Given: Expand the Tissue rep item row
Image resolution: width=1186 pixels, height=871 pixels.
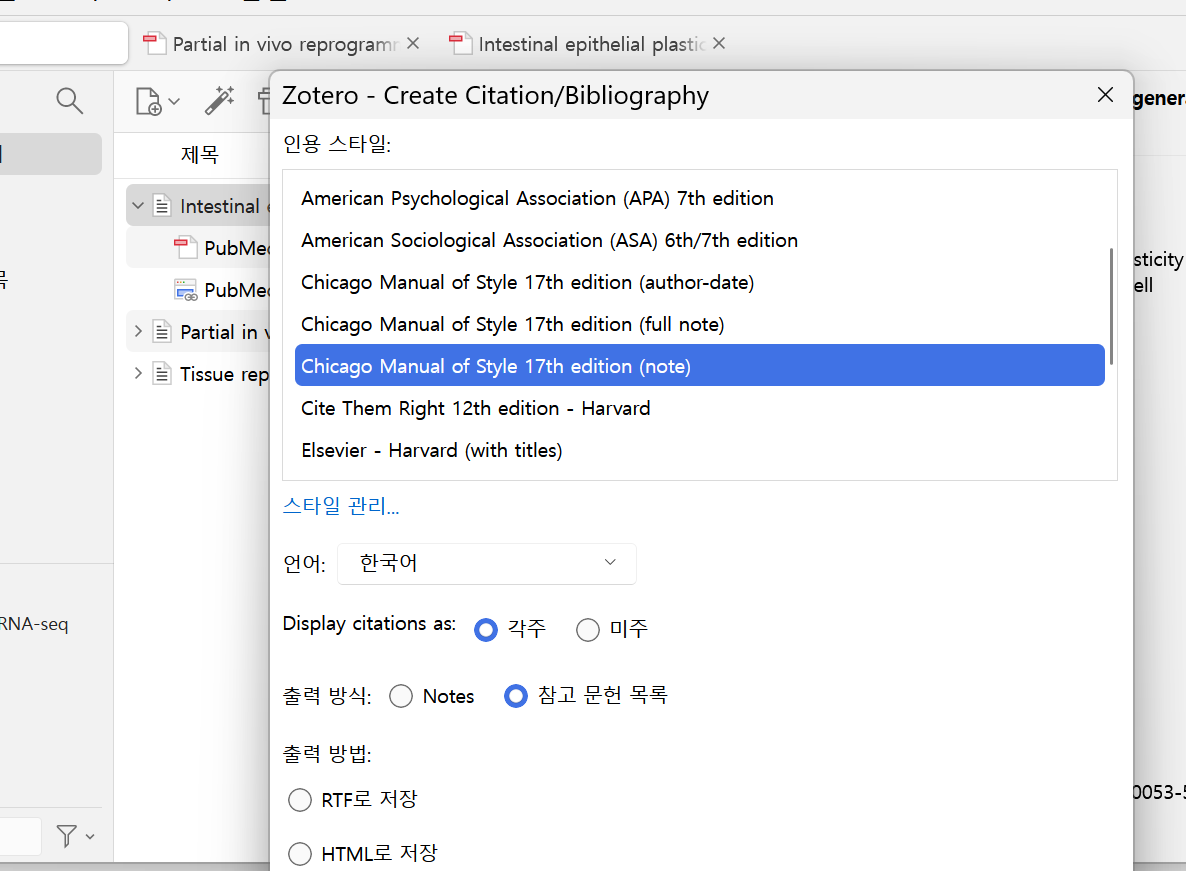Looking at the screenshot, I should click(x=138, y=374).
